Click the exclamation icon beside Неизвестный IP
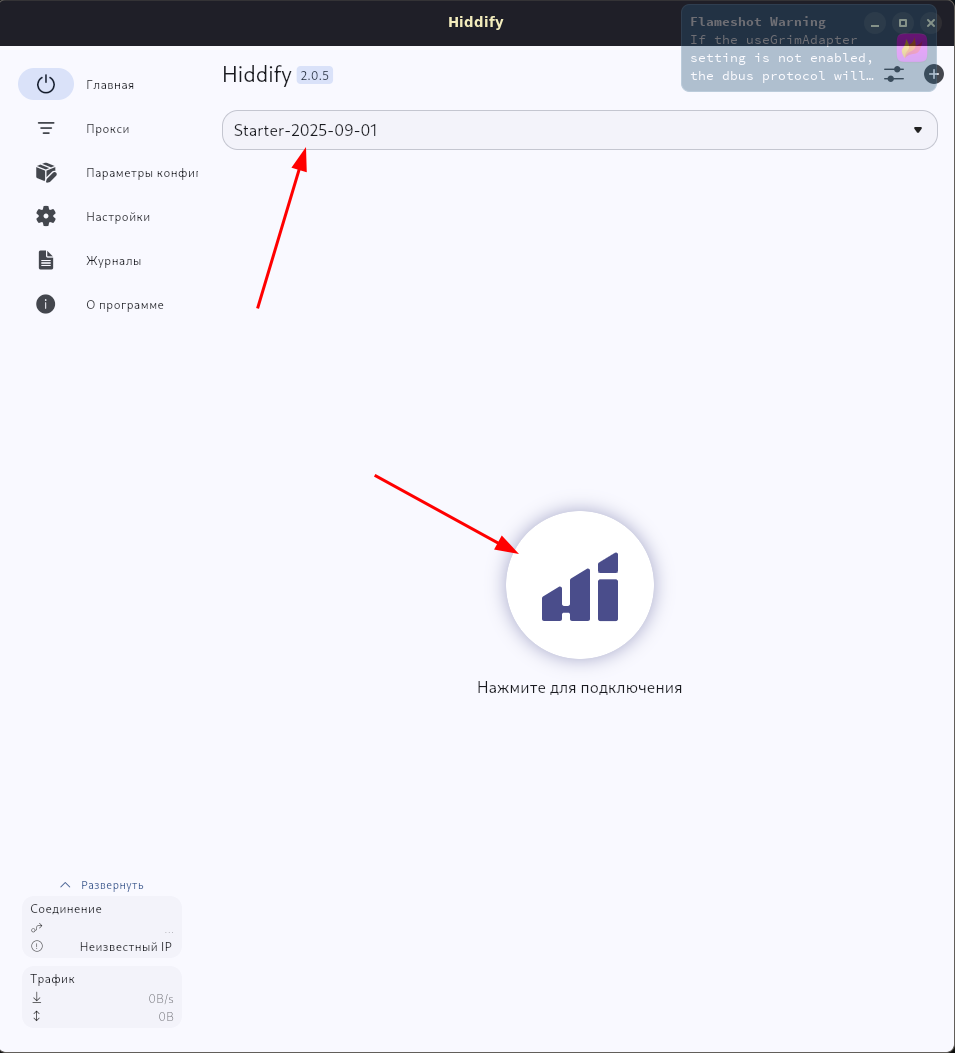Image resolution: width=955 pixels, height=1053 pixels. point(37,946)
